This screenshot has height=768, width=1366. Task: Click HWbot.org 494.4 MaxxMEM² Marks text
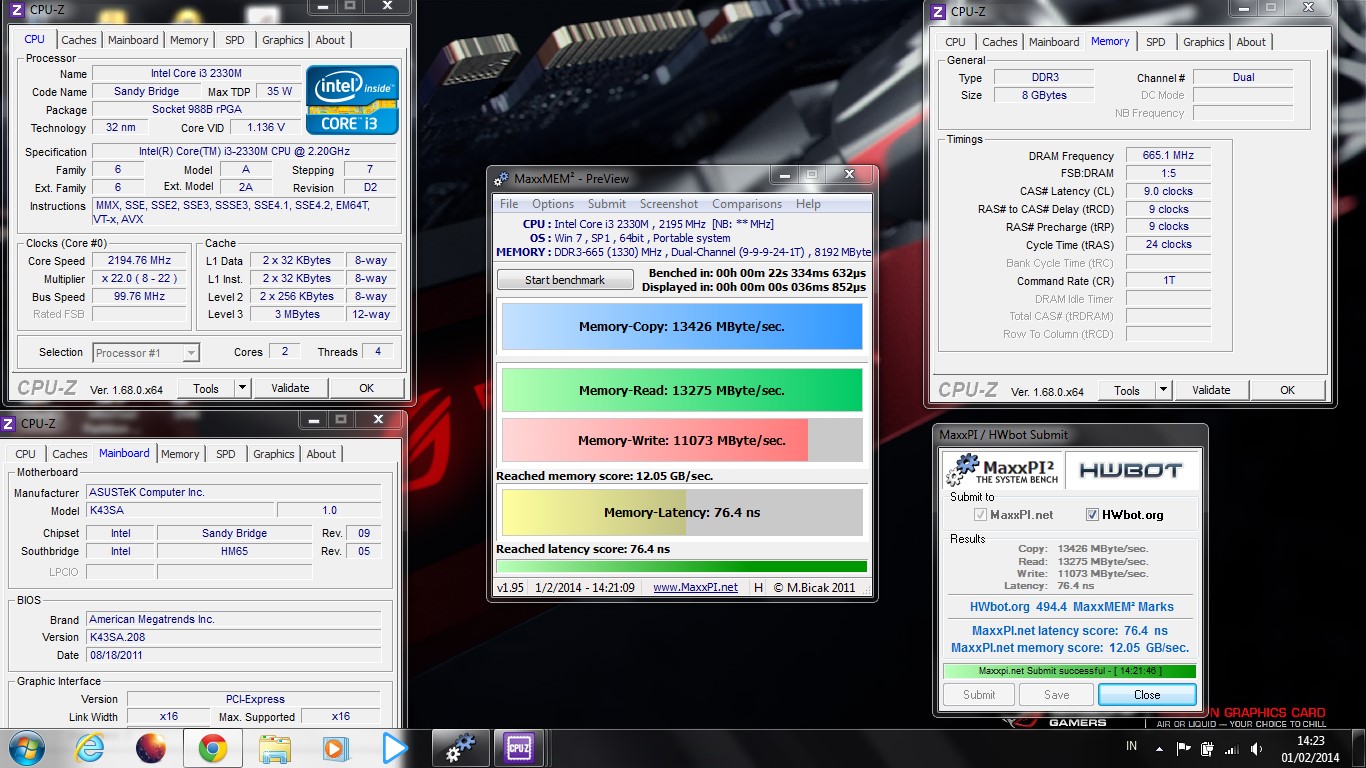click(x=1072, y=607)
